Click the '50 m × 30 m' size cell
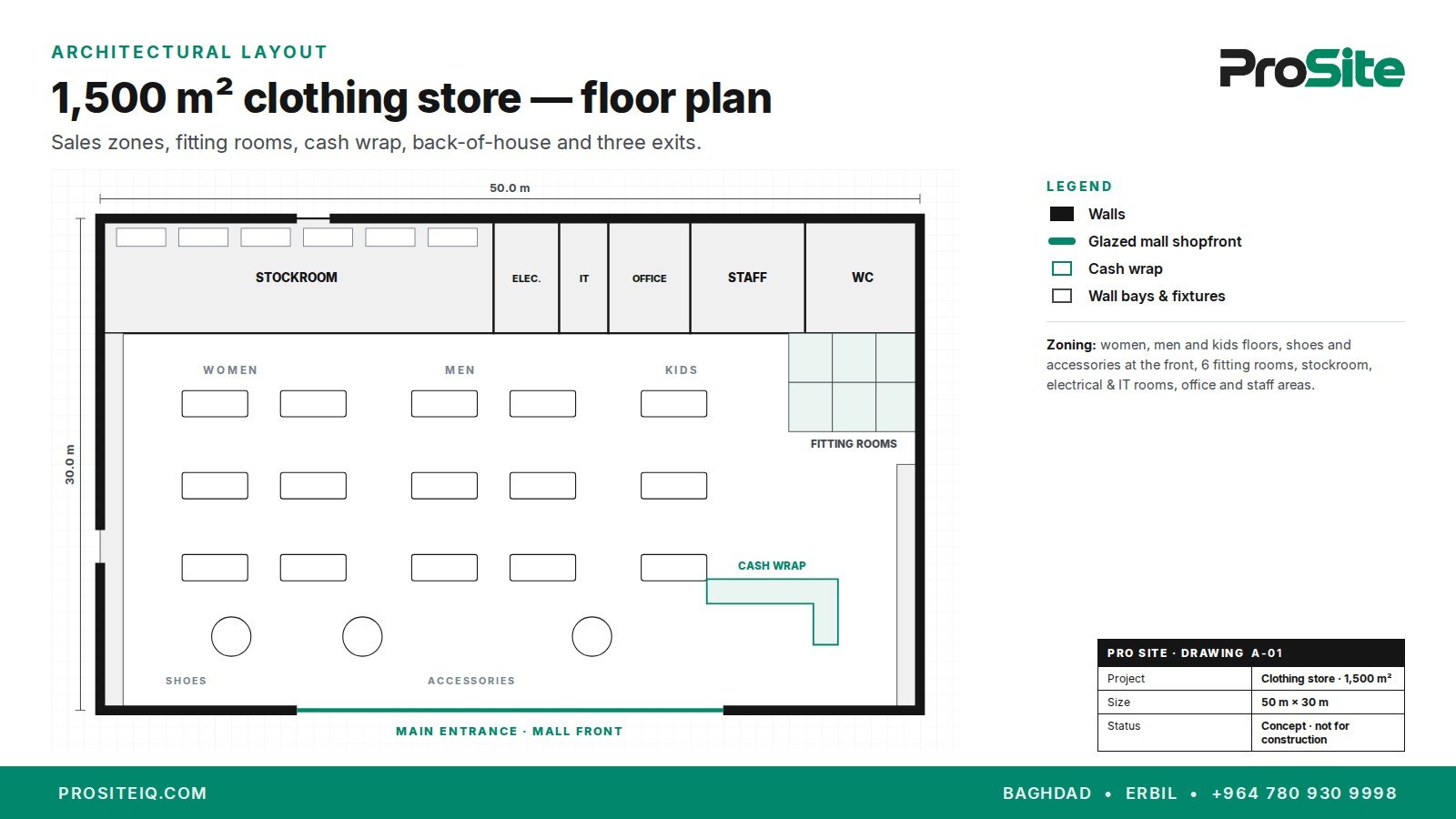Viewport: 1456px width, 819px height. point(1327,703)
